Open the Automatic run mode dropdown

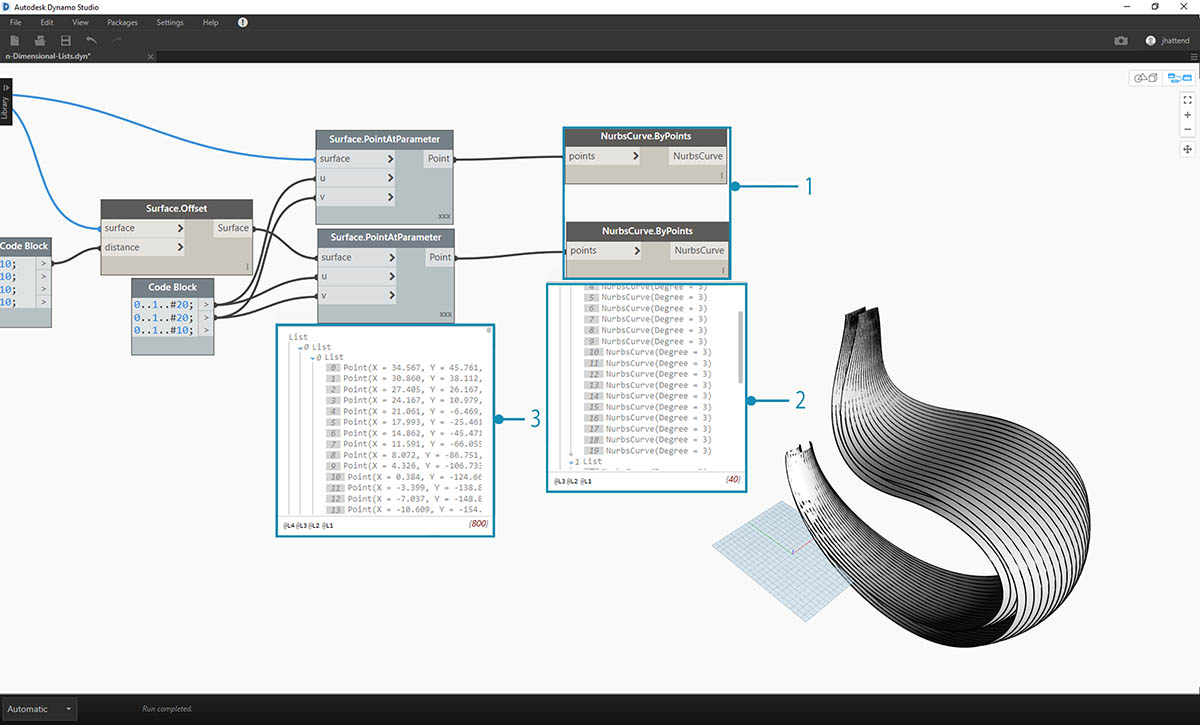click(40, 709)
